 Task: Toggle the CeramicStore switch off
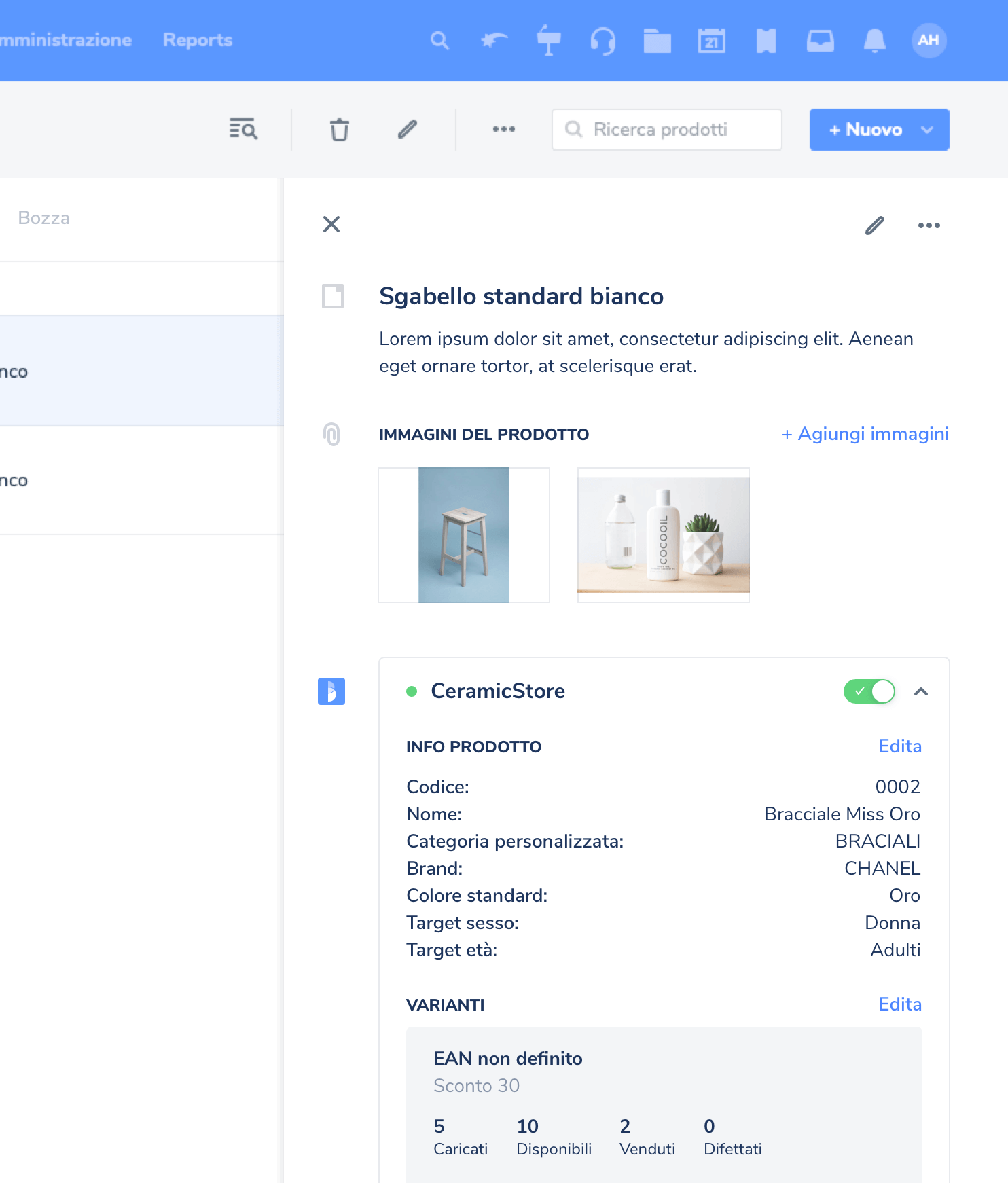pos(869,691)
